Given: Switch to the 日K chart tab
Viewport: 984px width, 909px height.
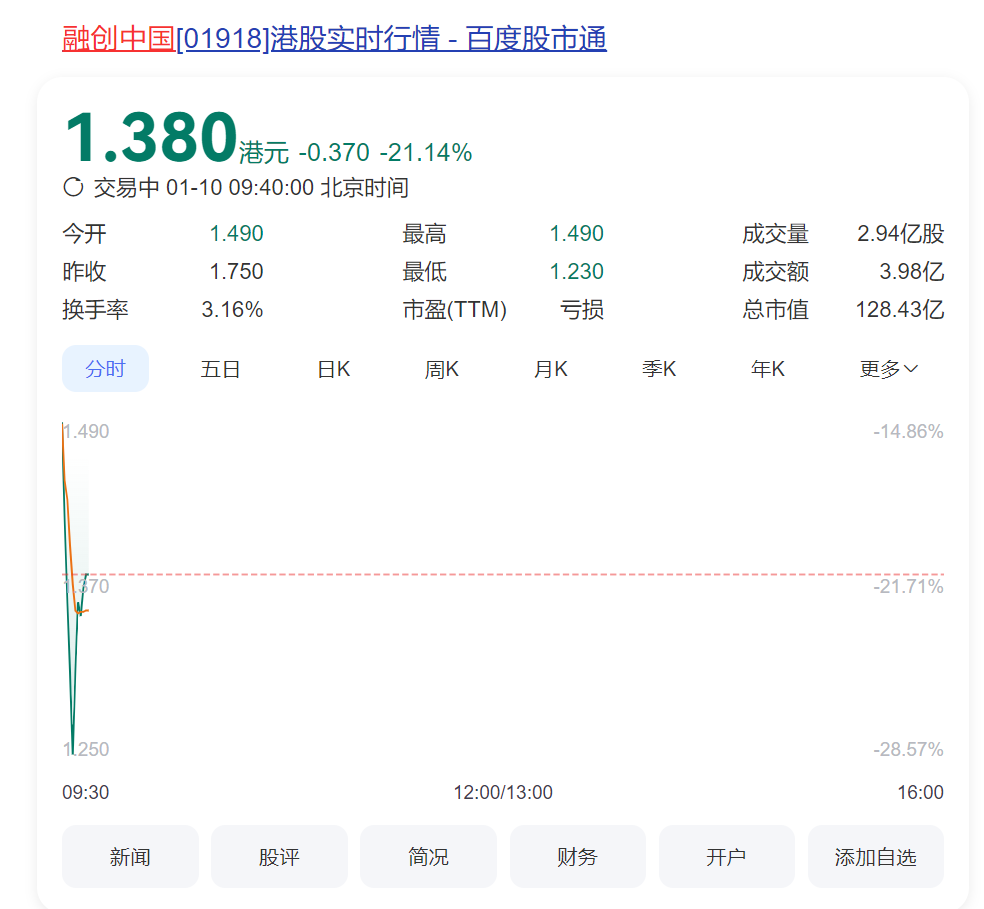Looking at the screenshot, I should (334, 369).
